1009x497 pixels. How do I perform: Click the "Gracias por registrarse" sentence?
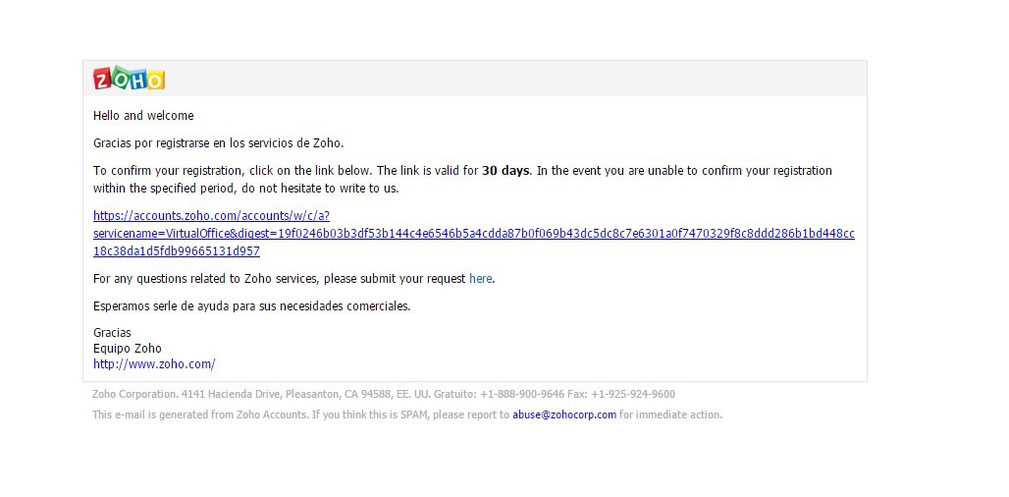(218, 143)
